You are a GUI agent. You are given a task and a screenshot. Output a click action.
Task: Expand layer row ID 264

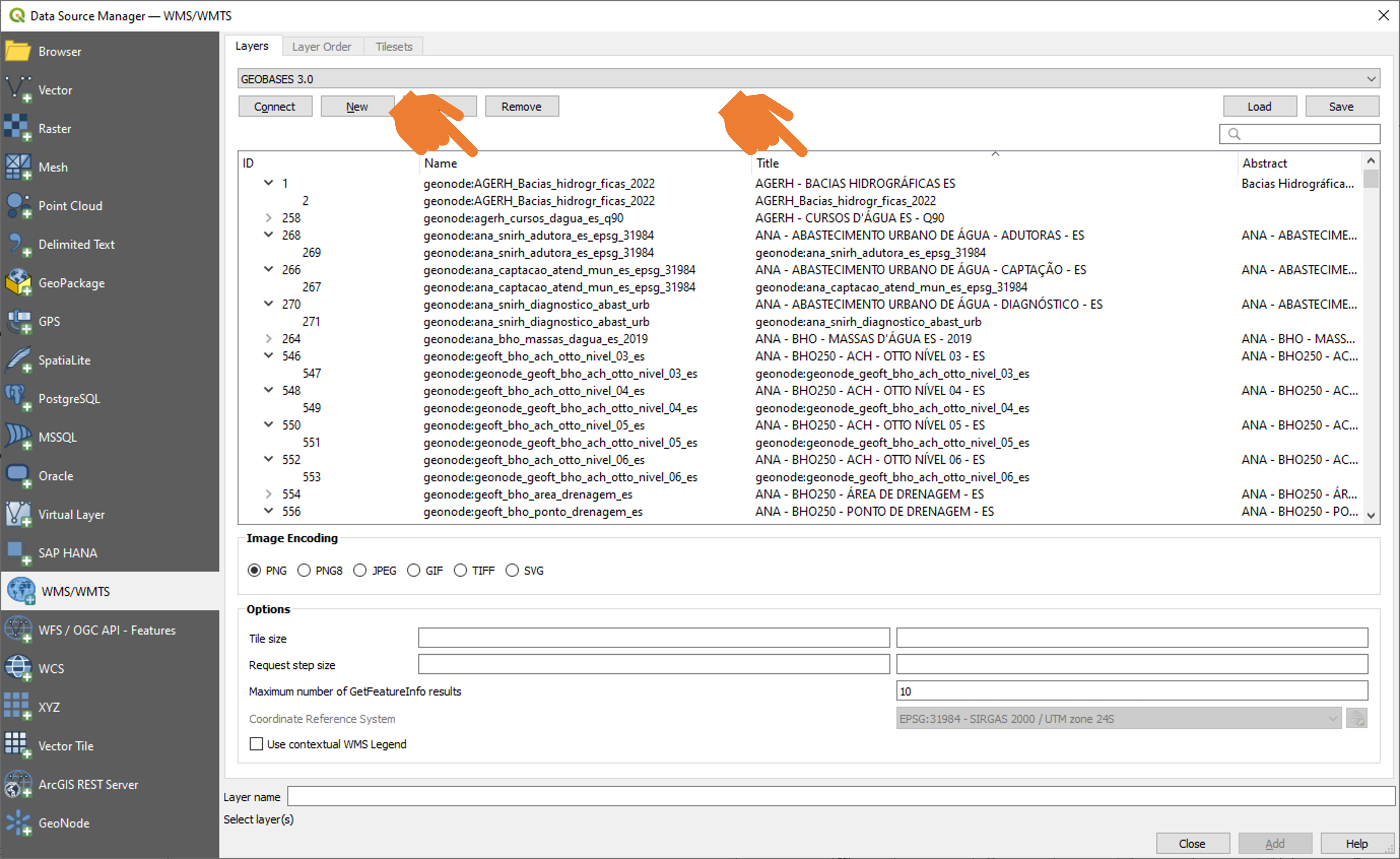point(269,339)
